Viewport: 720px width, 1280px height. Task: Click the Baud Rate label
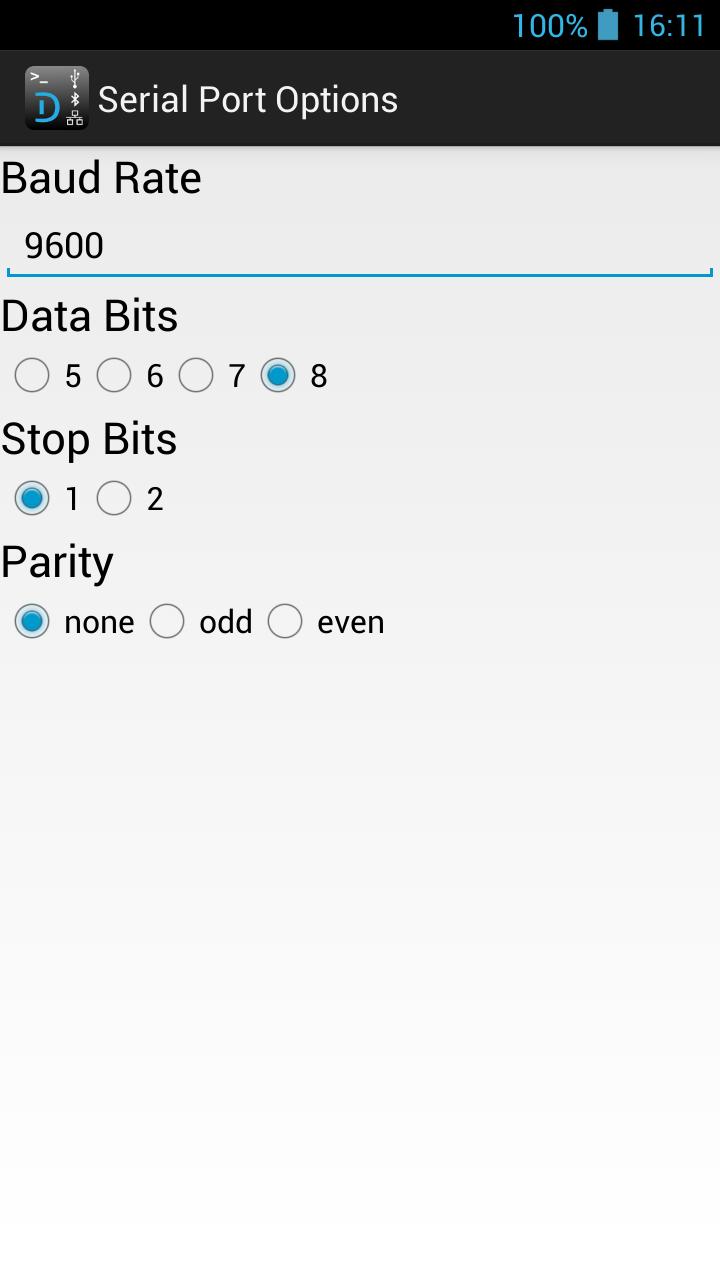click(101, 178)
